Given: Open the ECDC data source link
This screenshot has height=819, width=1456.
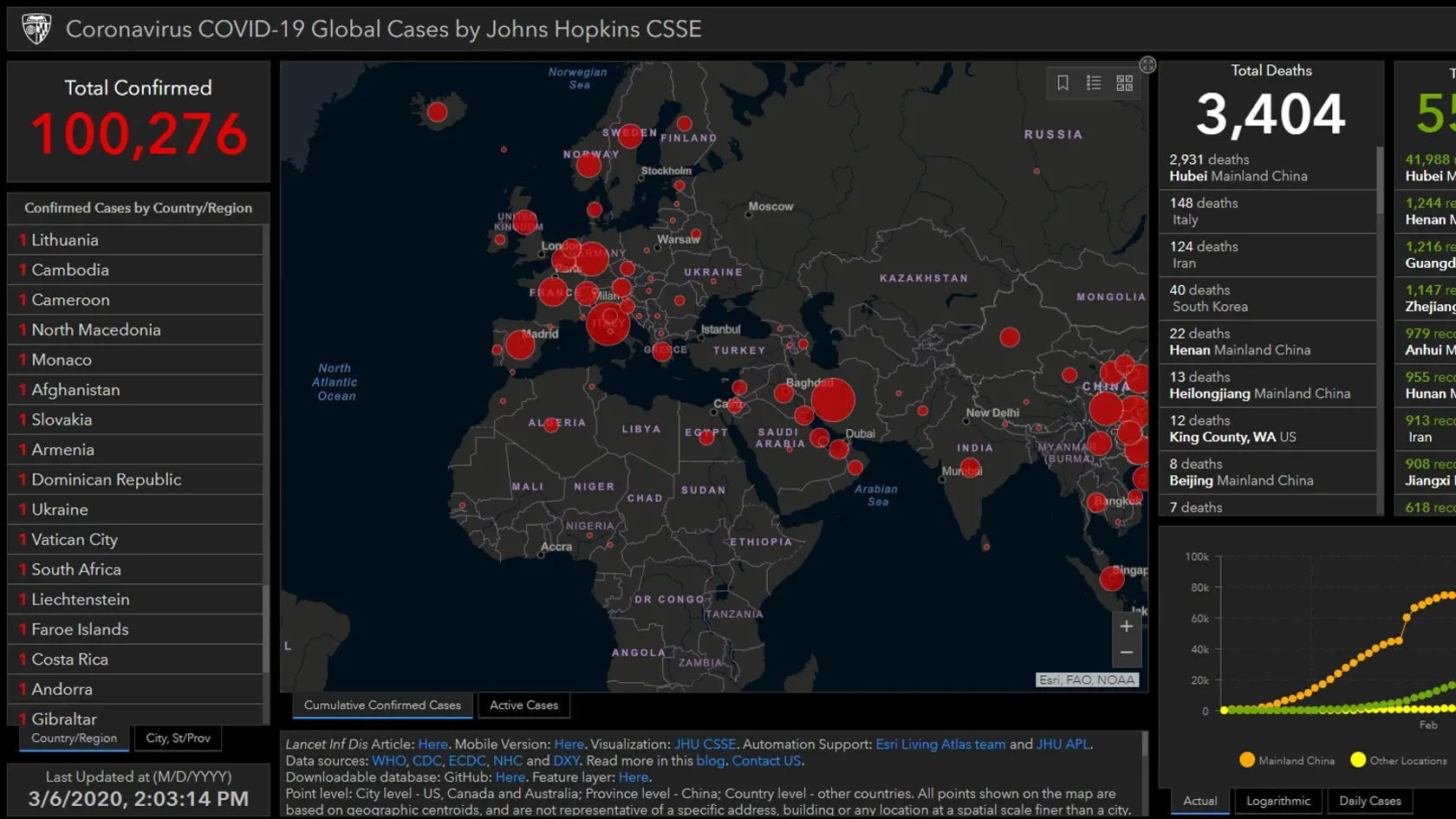Looking at the screenshot, I should 467,761.
